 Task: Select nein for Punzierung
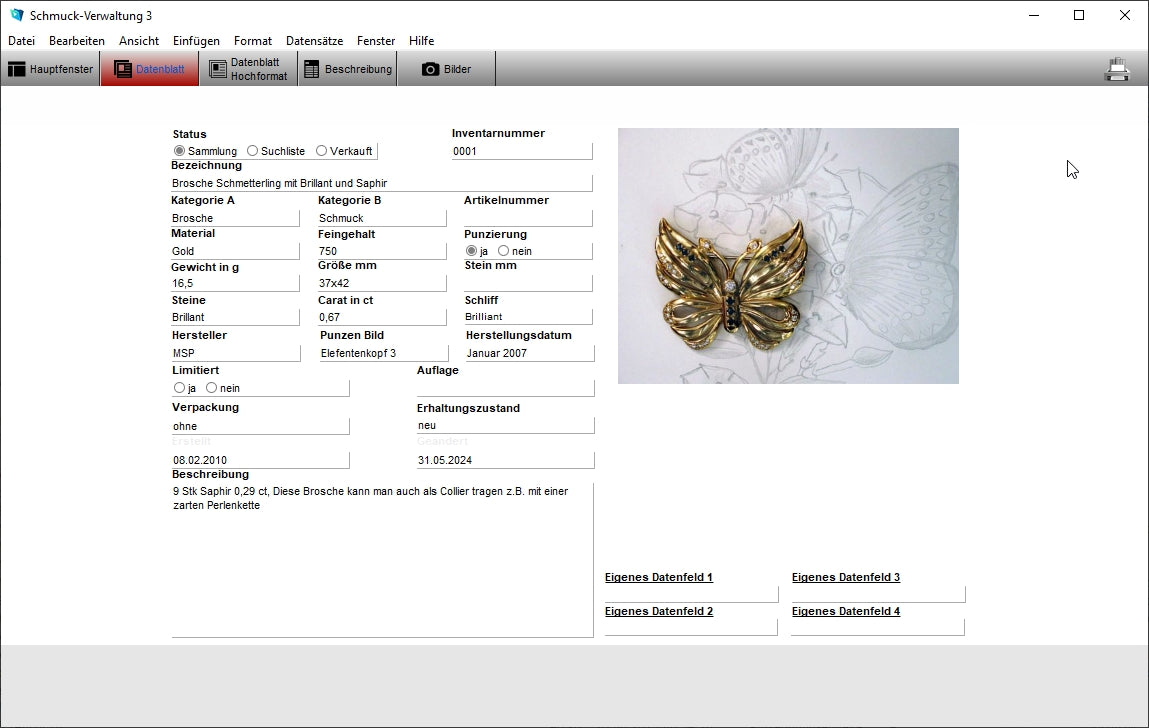[x=504, y=251]
